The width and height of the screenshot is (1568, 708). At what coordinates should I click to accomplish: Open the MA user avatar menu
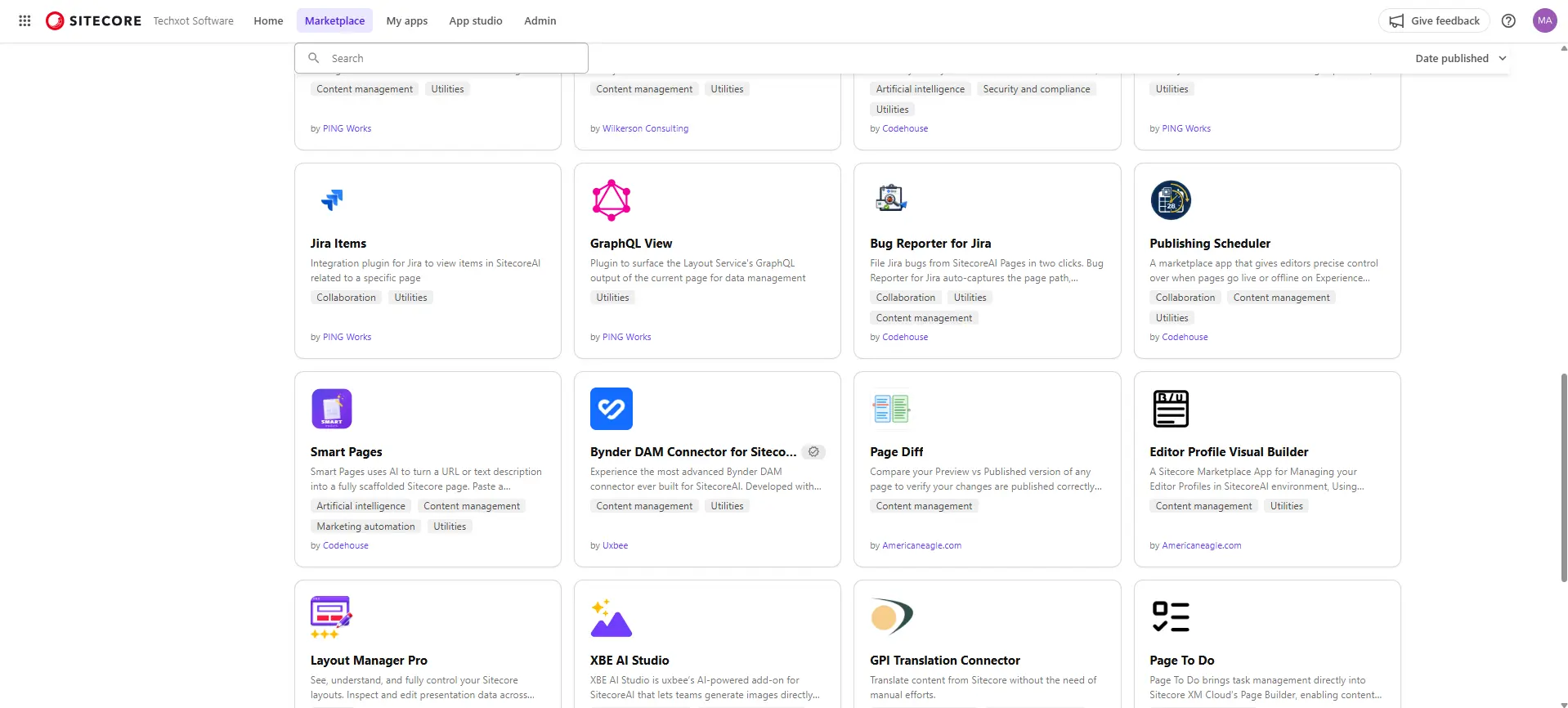(1544, 20)
